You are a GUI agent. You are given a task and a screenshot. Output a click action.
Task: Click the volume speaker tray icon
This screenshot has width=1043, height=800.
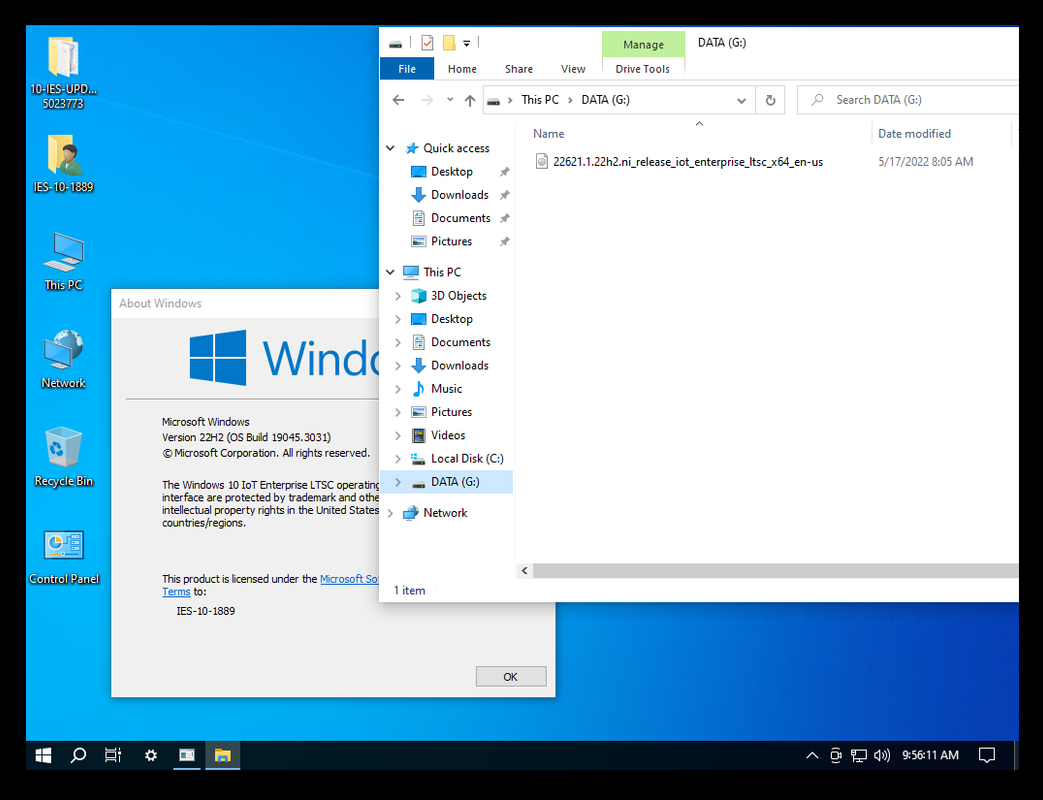(x=882, y=755)
